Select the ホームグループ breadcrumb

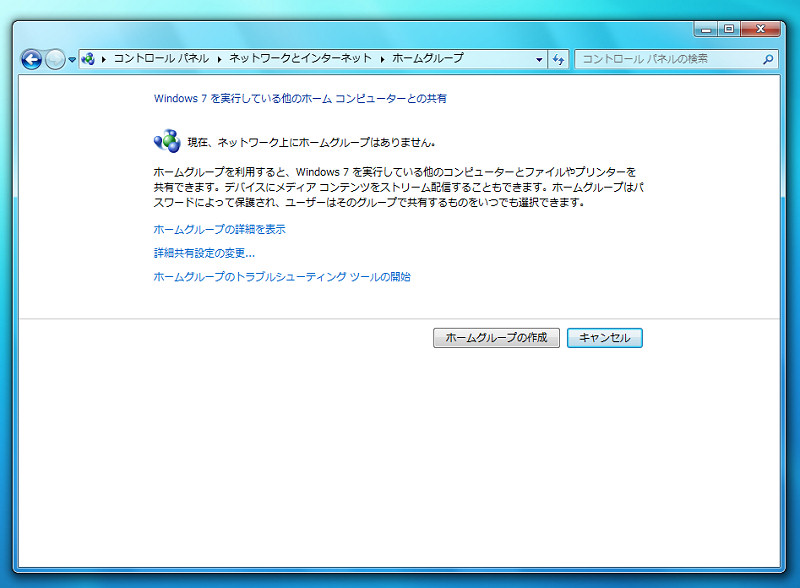pyautogui.click(x=428, y=59)
